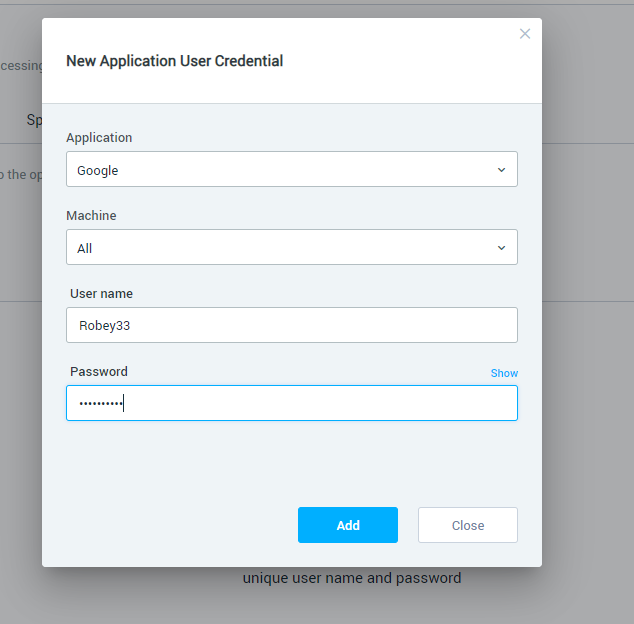Viewport: 634px width, 624px height.
Task: Open the Application combo box showing Google
Action: click(x=280, y=170)
